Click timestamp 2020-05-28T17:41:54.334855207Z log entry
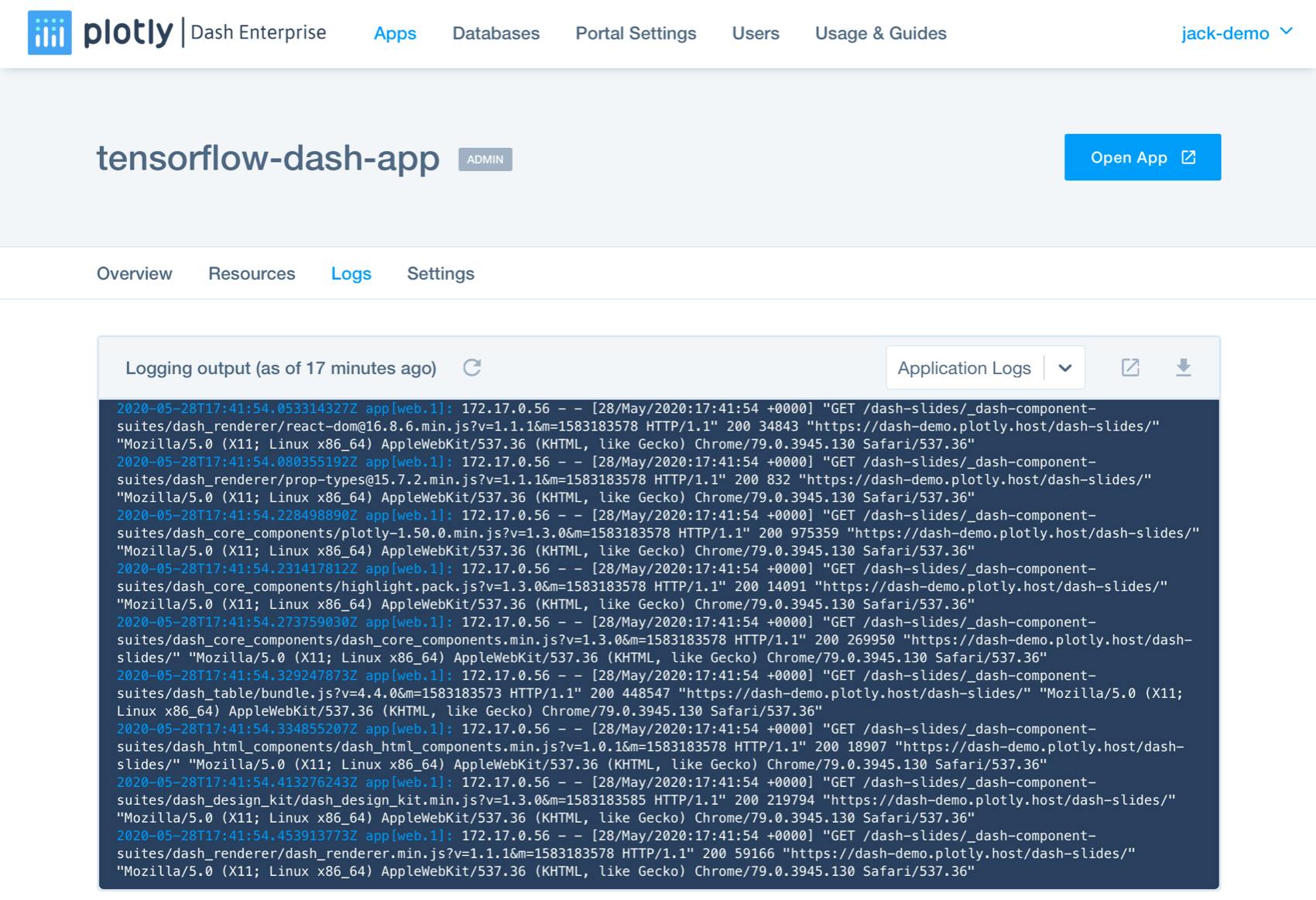The width and height of the screenshot is (1316, 900). 238,729
